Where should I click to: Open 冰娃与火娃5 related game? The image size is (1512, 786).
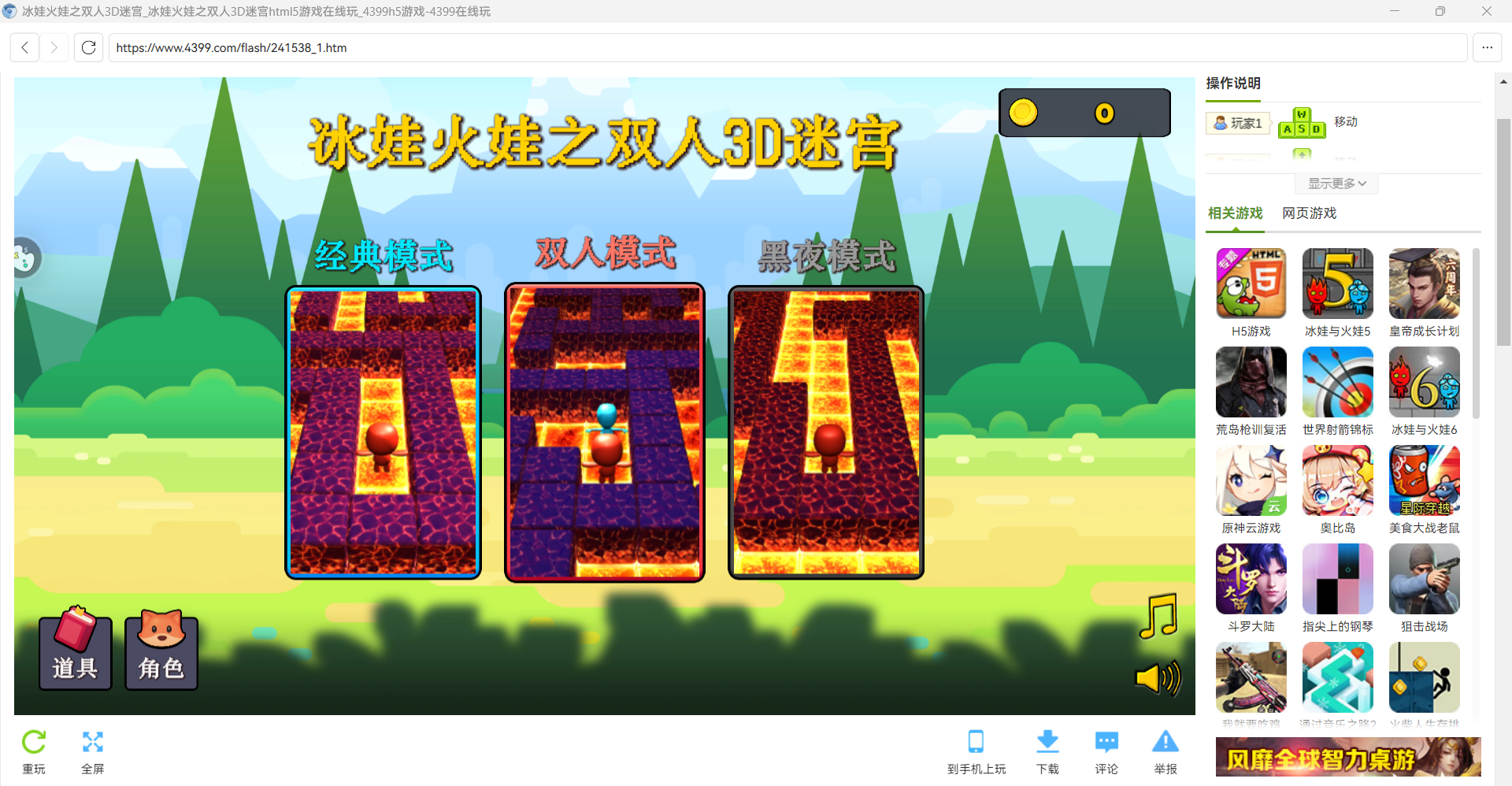(1337, 284)
